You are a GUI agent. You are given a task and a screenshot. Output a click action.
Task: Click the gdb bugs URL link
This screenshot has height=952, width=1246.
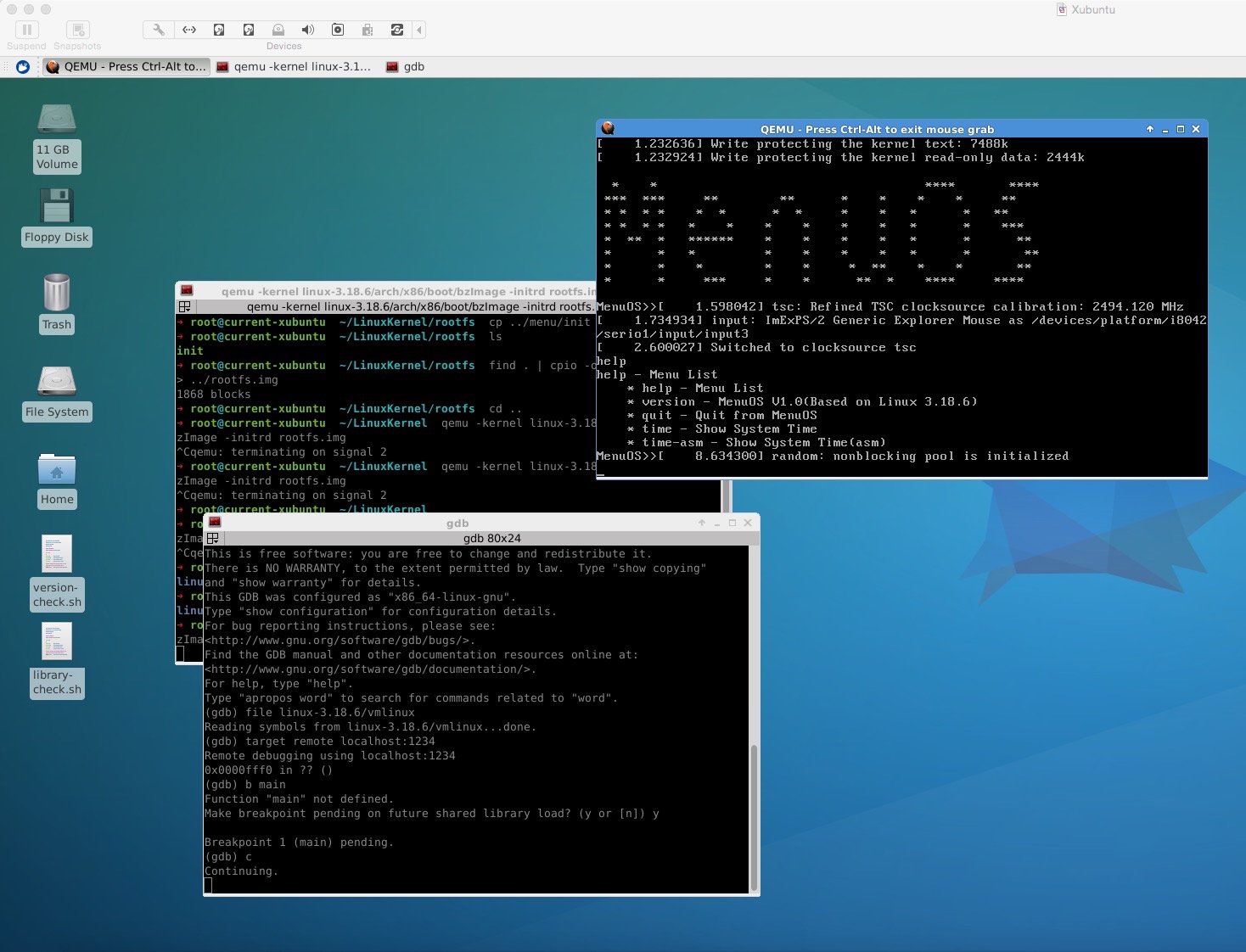[340, 640]
